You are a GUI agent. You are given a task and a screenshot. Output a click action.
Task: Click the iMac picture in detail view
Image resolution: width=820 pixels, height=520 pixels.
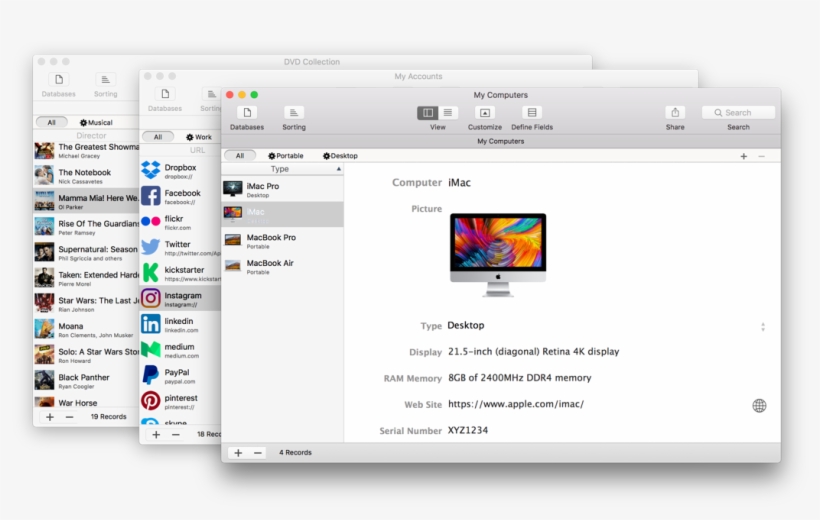(x=498, y=255)
